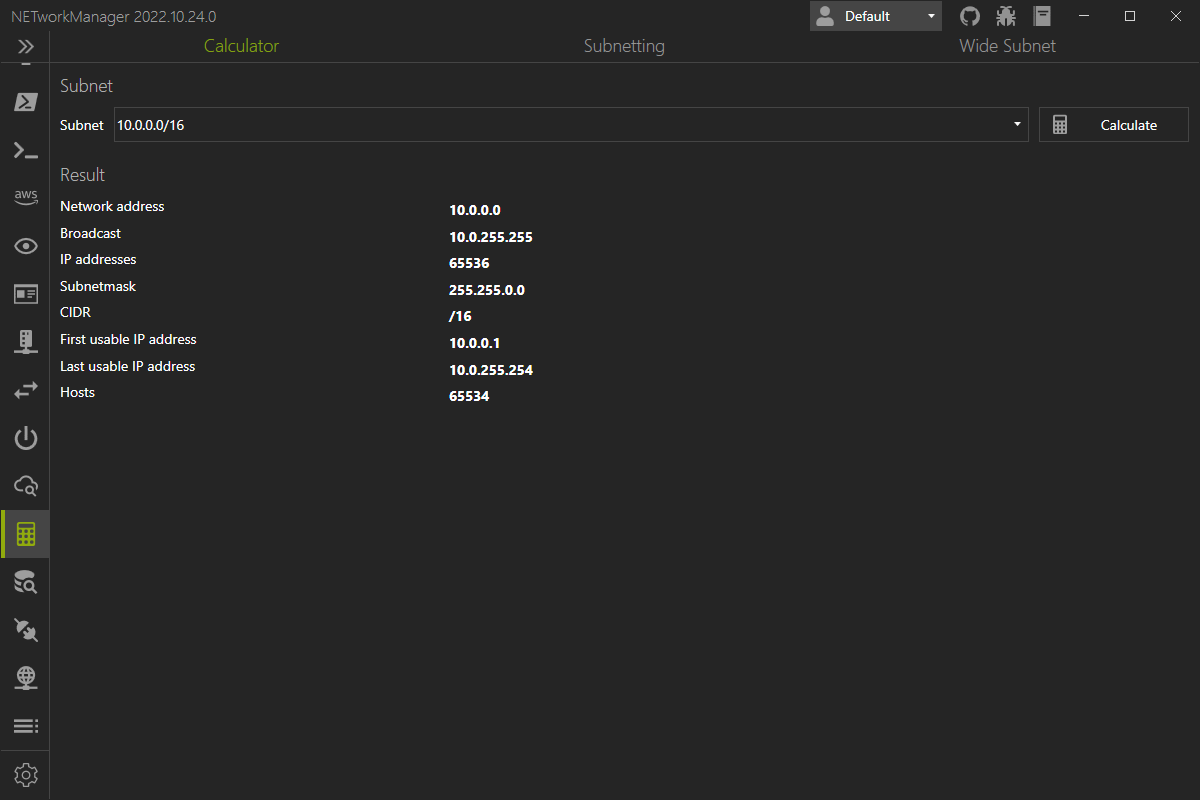1200x800 pixels.
Task: Minimize the NETworkManager window
Action: pos(1084,16)
